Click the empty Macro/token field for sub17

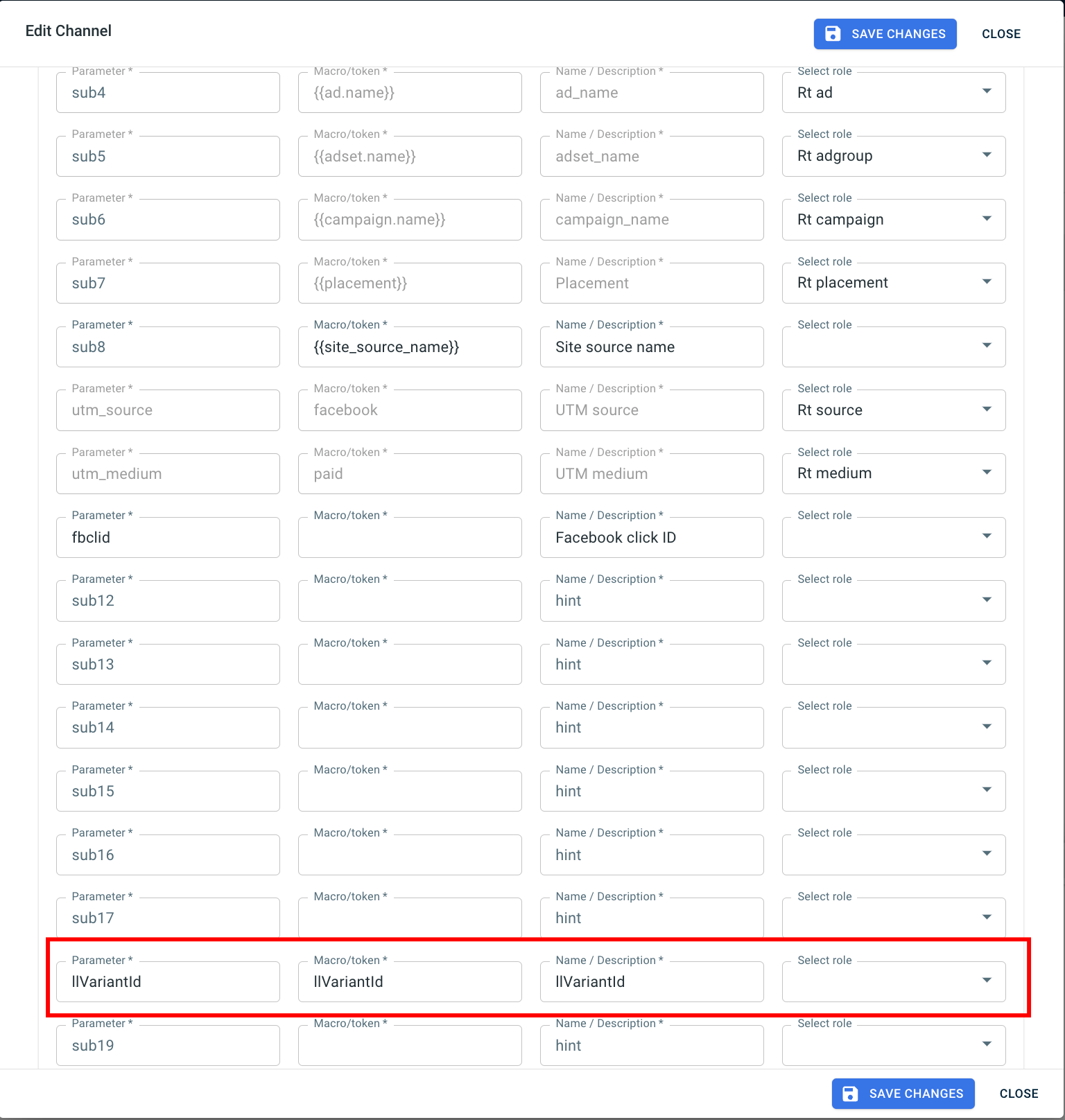[410, 918]
